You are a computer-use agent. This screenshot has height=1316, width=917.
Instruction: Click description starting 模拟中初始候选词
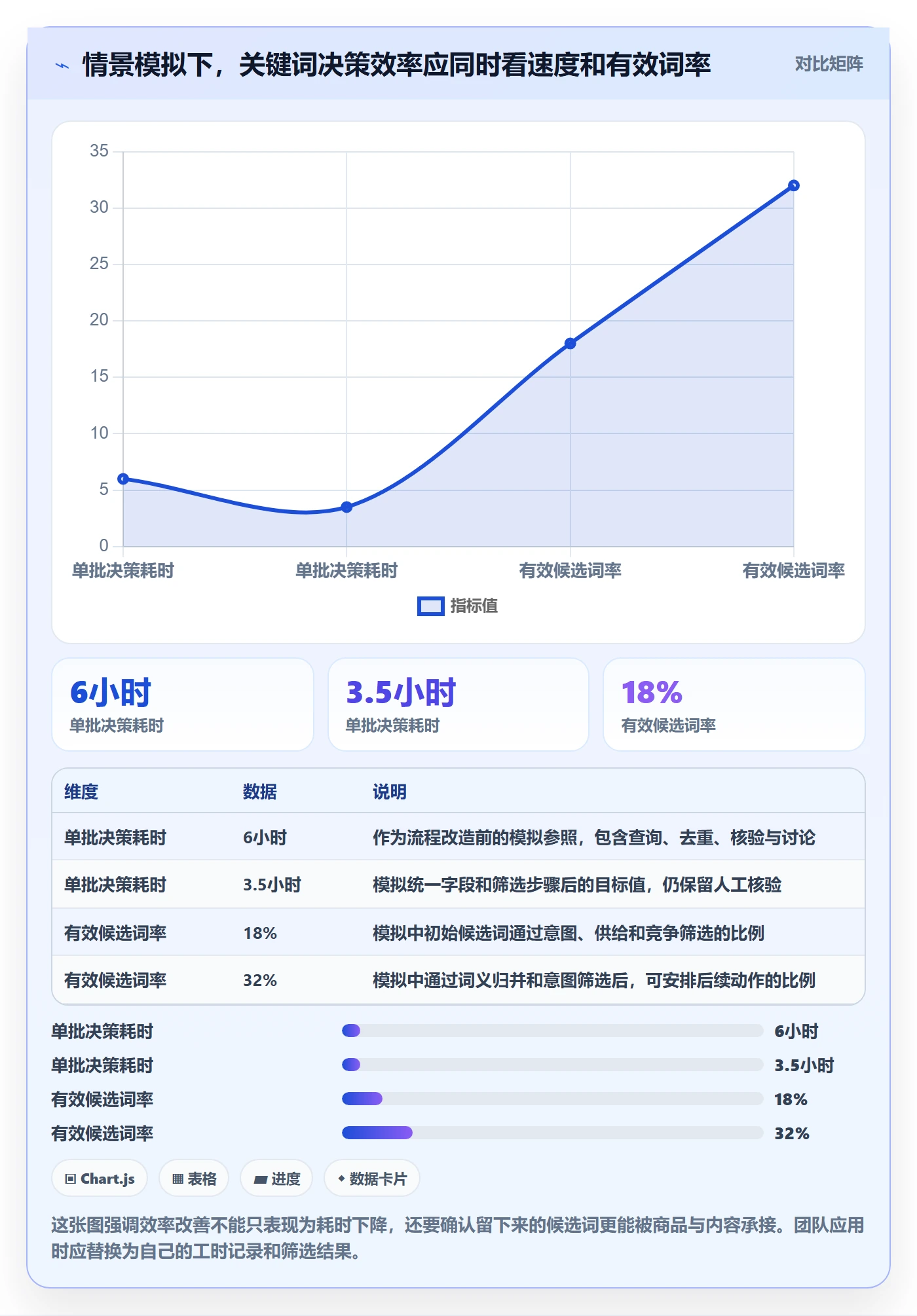pos(569,934)
